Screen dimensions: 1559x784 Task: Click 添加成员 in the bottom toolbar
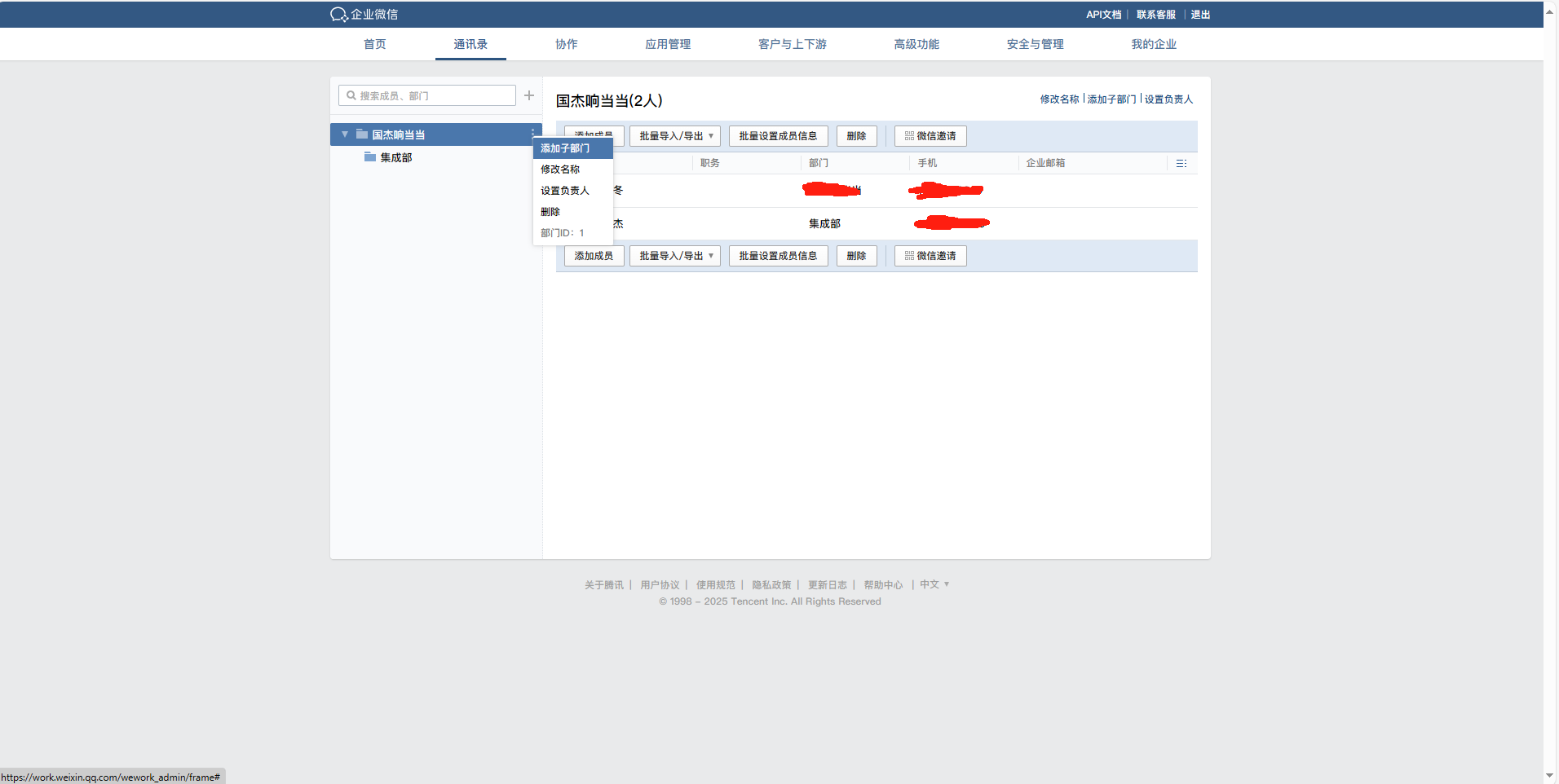[x=594, y=256]
